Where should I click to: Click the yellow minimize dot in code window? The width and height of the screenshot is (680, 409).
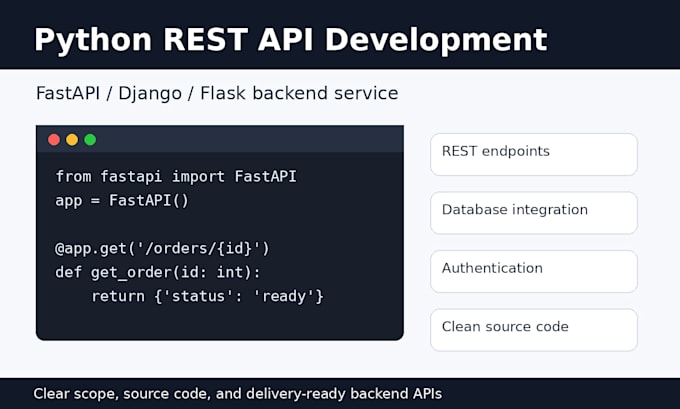pyautogui.click(x=72, y=140)
